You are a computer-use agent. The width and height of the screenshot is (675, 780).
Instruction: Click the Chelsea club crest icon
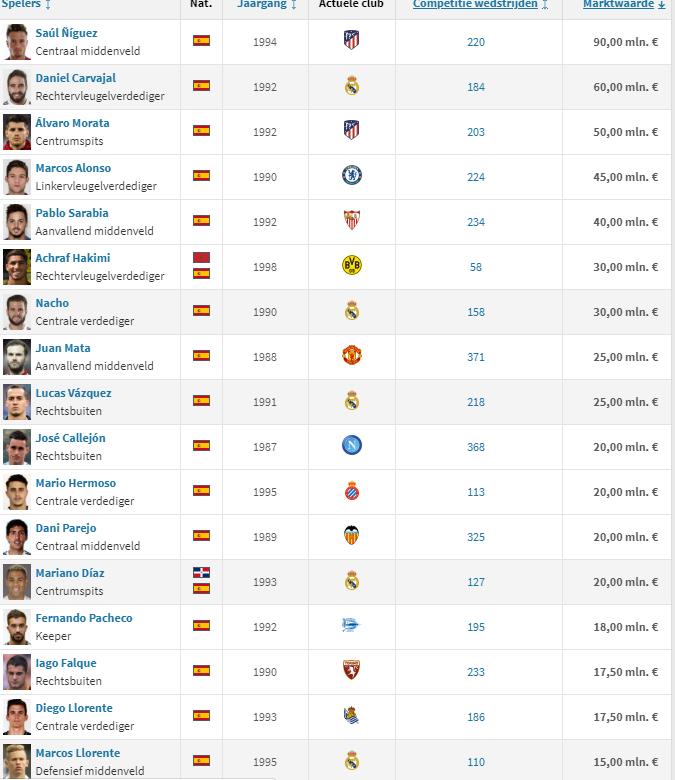[x=351, y=176]
